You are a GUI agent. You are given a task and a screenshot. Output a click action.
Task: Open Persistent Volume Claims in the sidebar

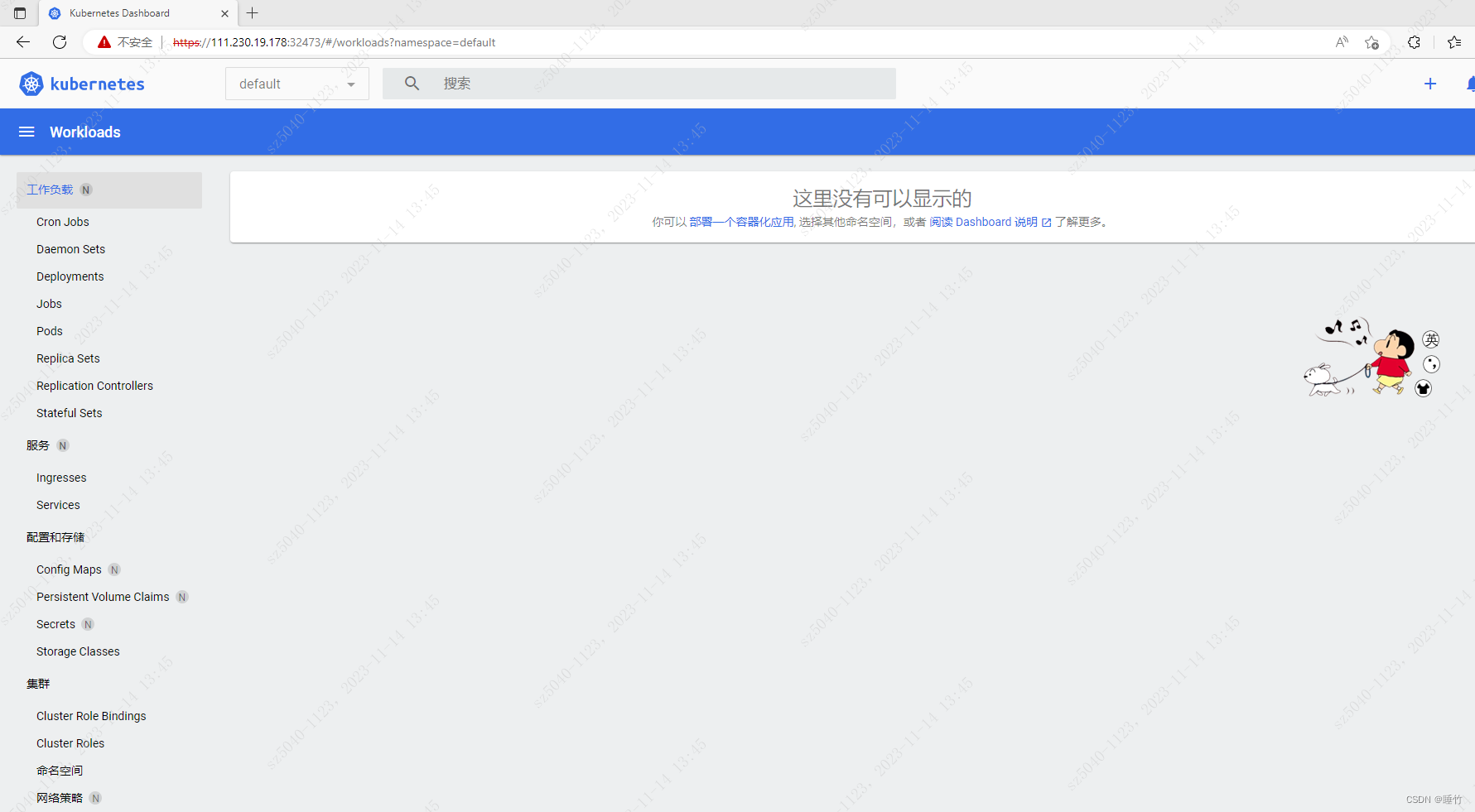103,597
